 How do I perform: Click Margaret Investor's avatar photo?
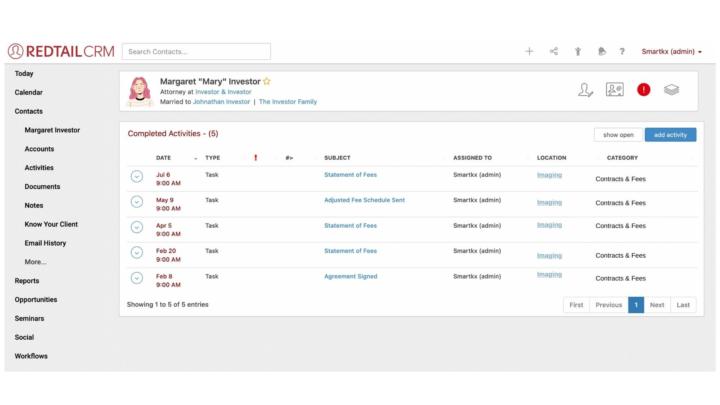[x=140, y=91]
